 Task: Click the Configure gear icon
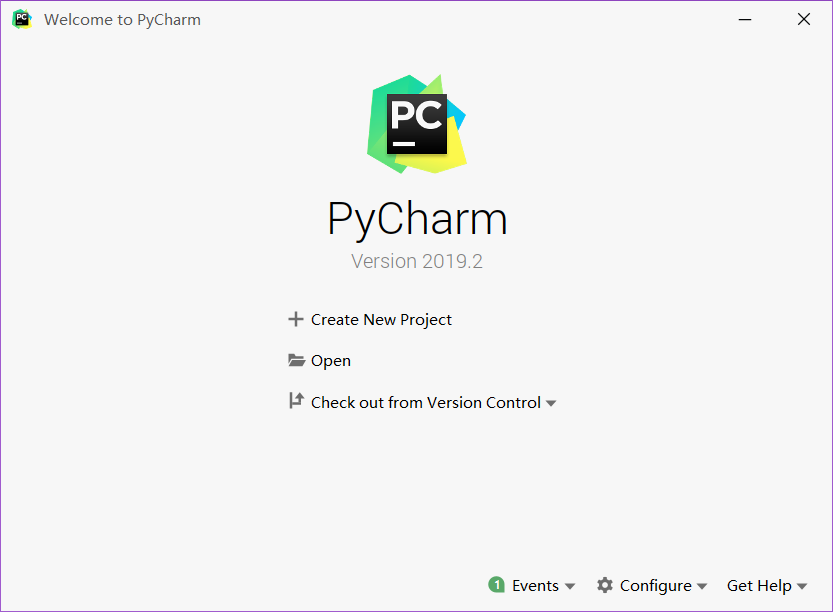[x=605, y=585]
